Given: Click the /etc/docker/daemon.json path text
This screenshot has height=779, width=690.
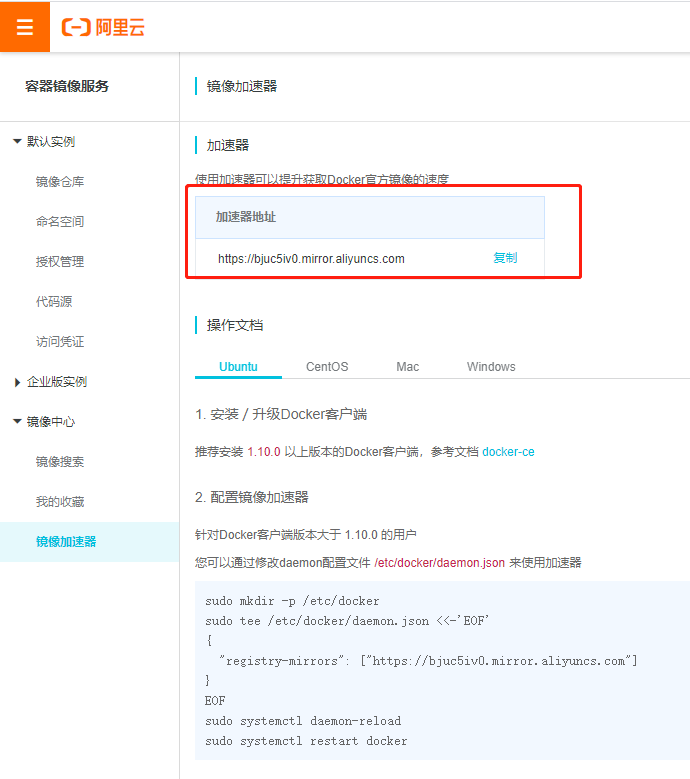Looking at the screenshot, I should coord(439,563).
